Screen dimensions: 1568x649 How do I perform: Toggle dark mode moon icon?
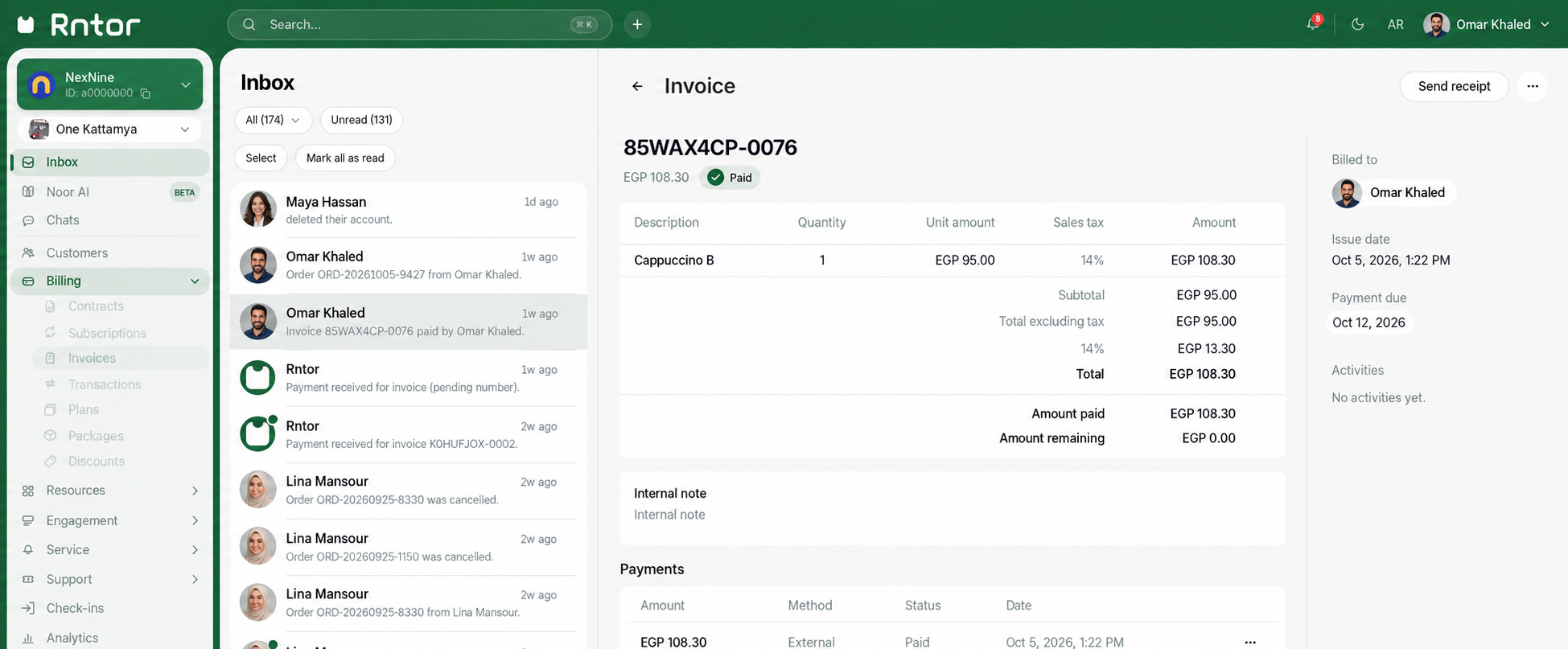pyautogui.click(x=1358, y=24)
